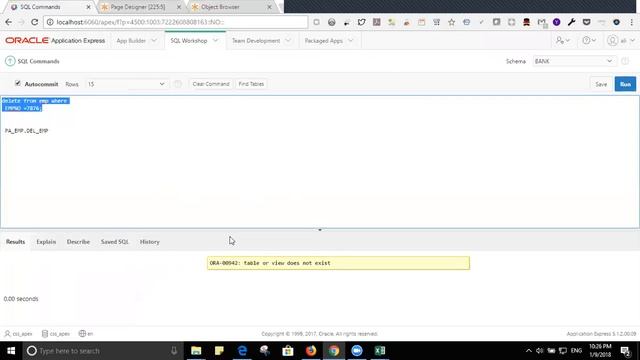640x360 pixels.
Task: Switch to Object Browser browser tab
Action: tap(220, 7)
